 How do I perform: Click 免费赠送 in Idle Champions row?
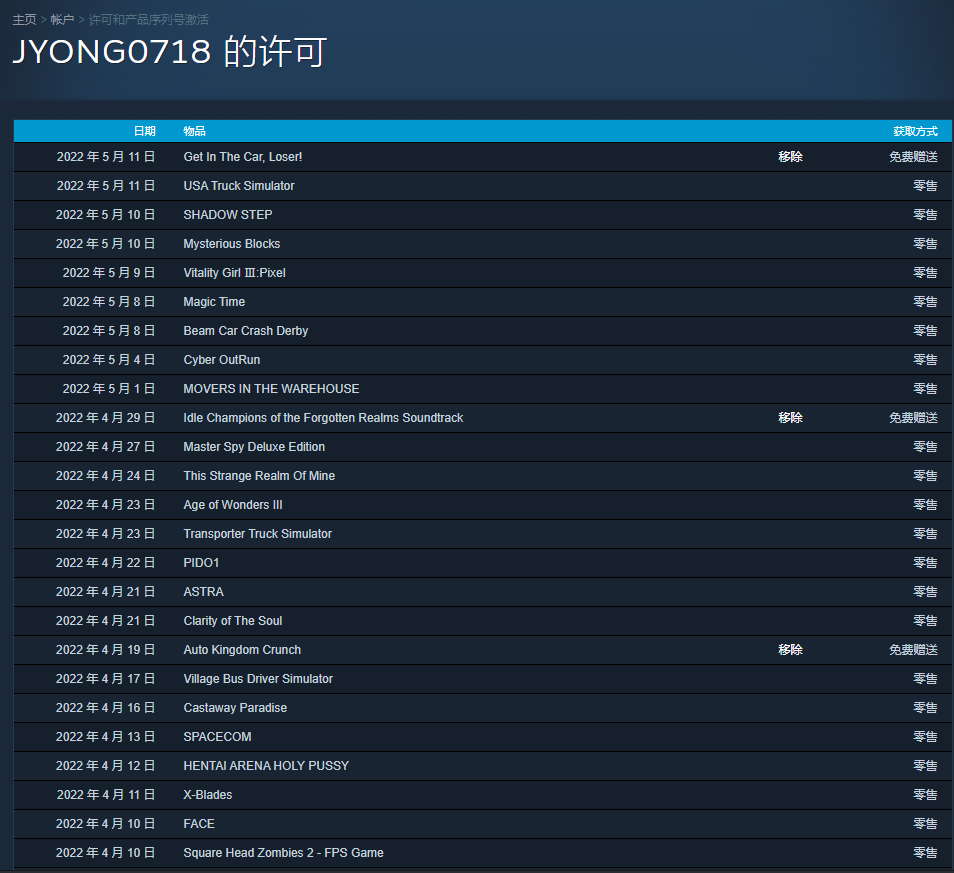pos(913,418)
